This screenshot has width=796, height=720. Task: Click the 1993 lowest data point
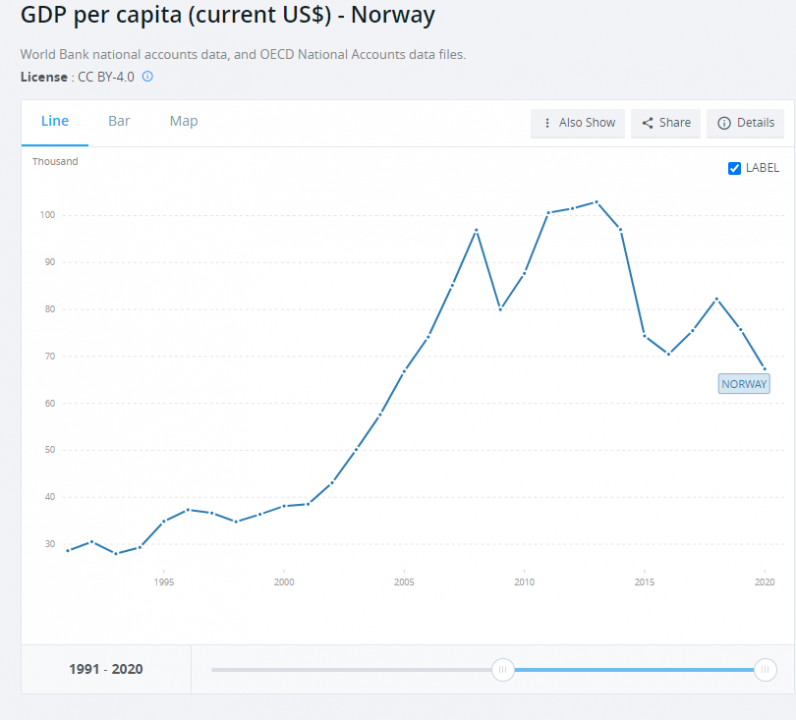115,554
